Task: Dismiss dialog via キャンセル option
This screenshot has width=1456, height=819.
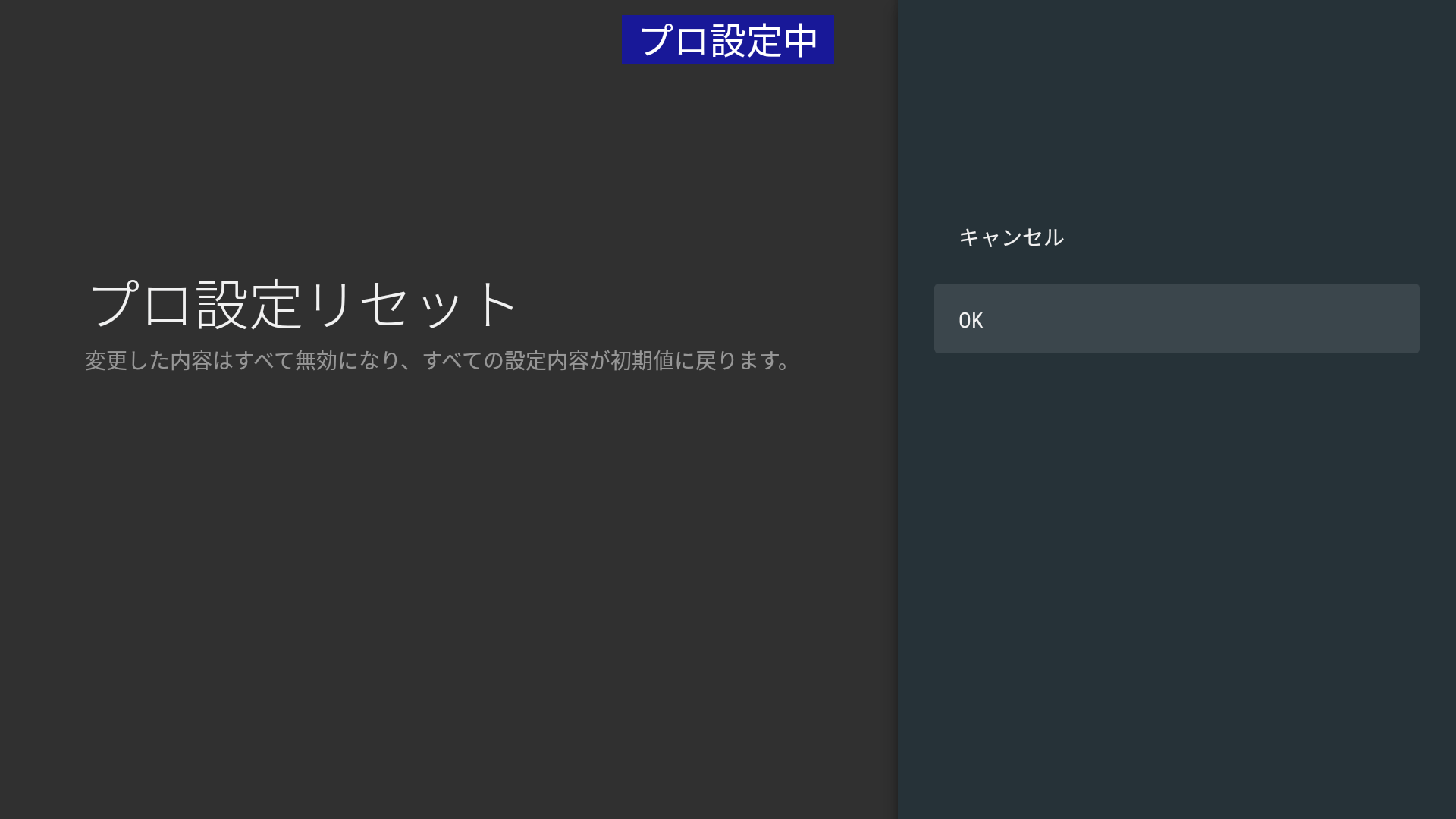Action: pos(1011,237)
